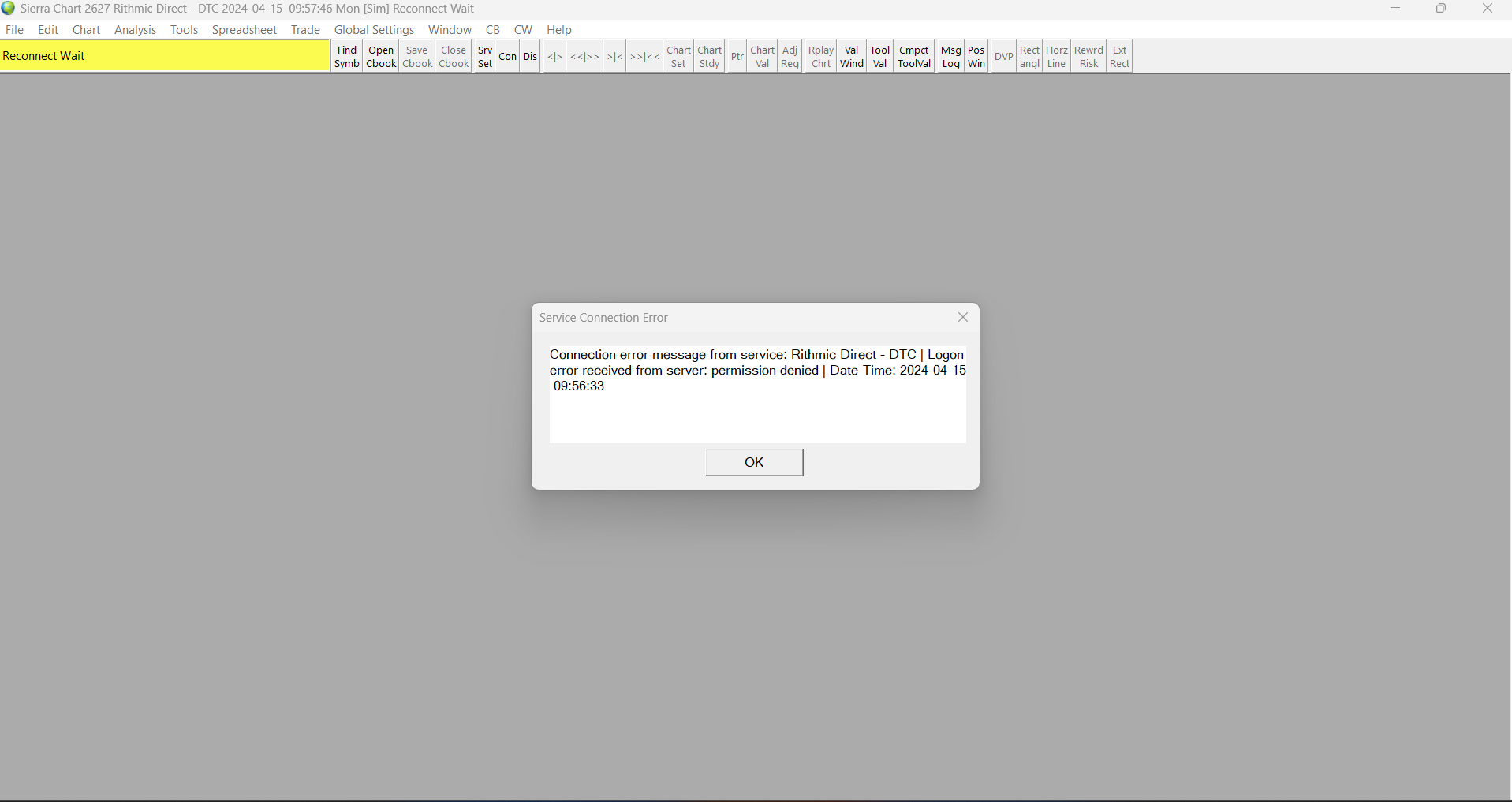Open the CW menu
The width and height of the screenshot is (1512, 802).
click(x=523, y=30)
